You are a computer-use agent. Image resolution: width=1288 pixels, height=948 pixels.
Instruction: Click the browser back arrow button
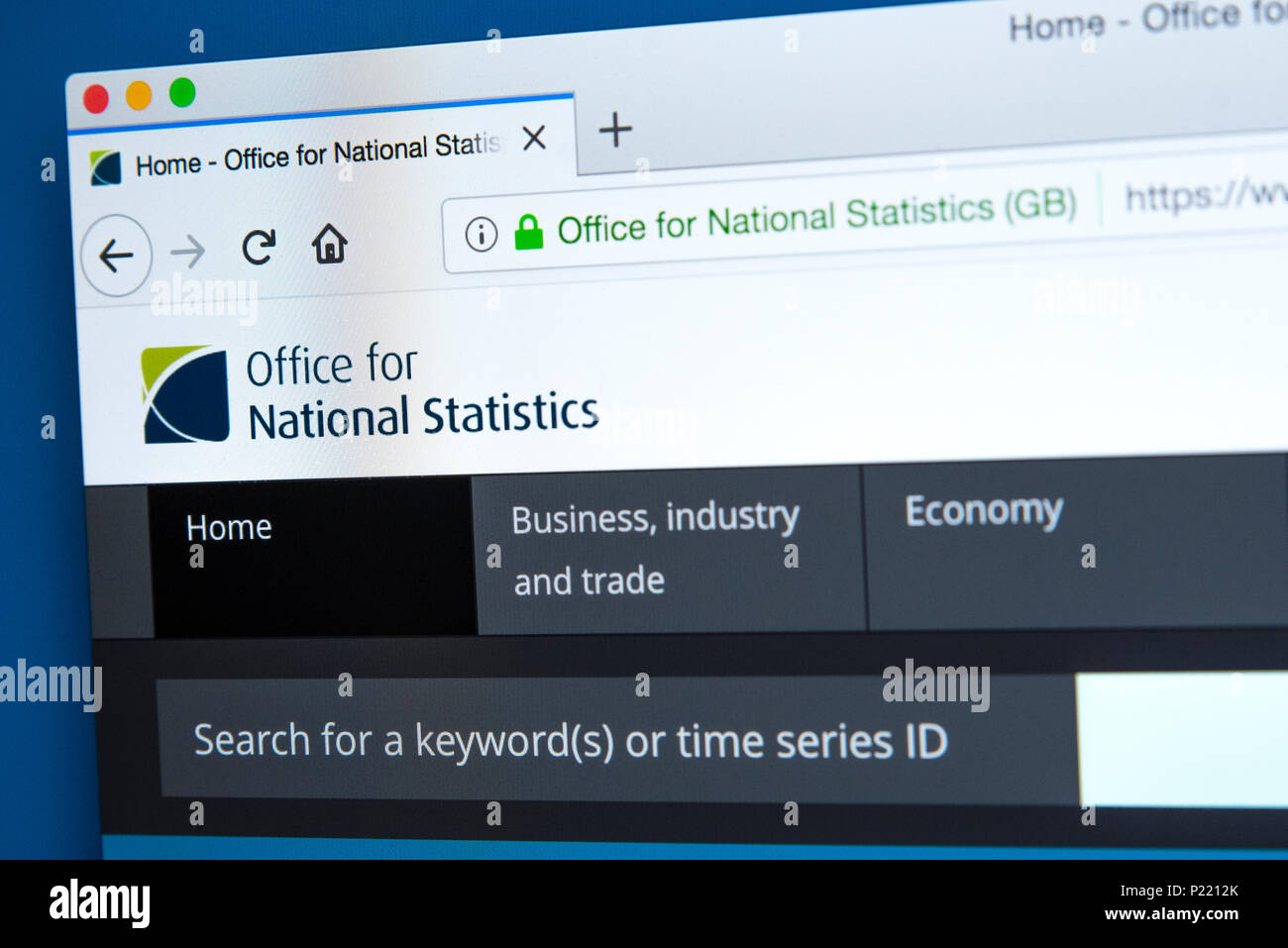pos(116,256)
